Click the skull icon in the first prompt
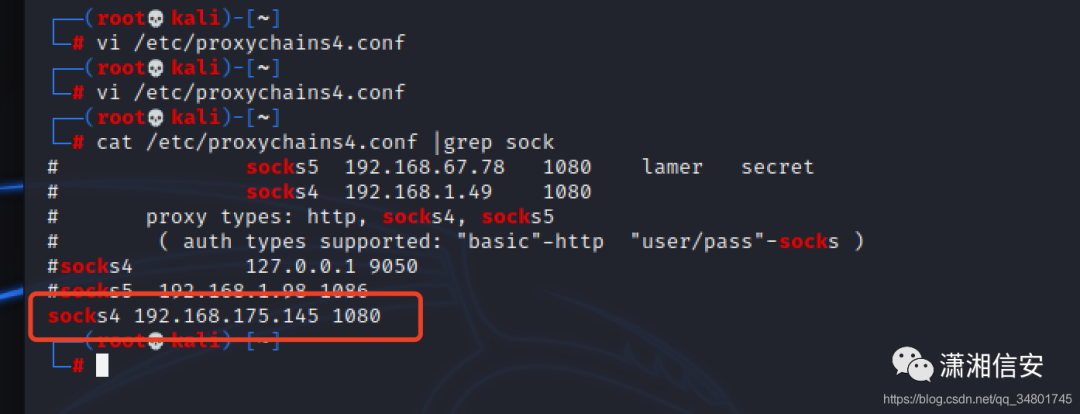Image resolution: width=1080 pixels, height=414 pixels. [x=156, y=19]
